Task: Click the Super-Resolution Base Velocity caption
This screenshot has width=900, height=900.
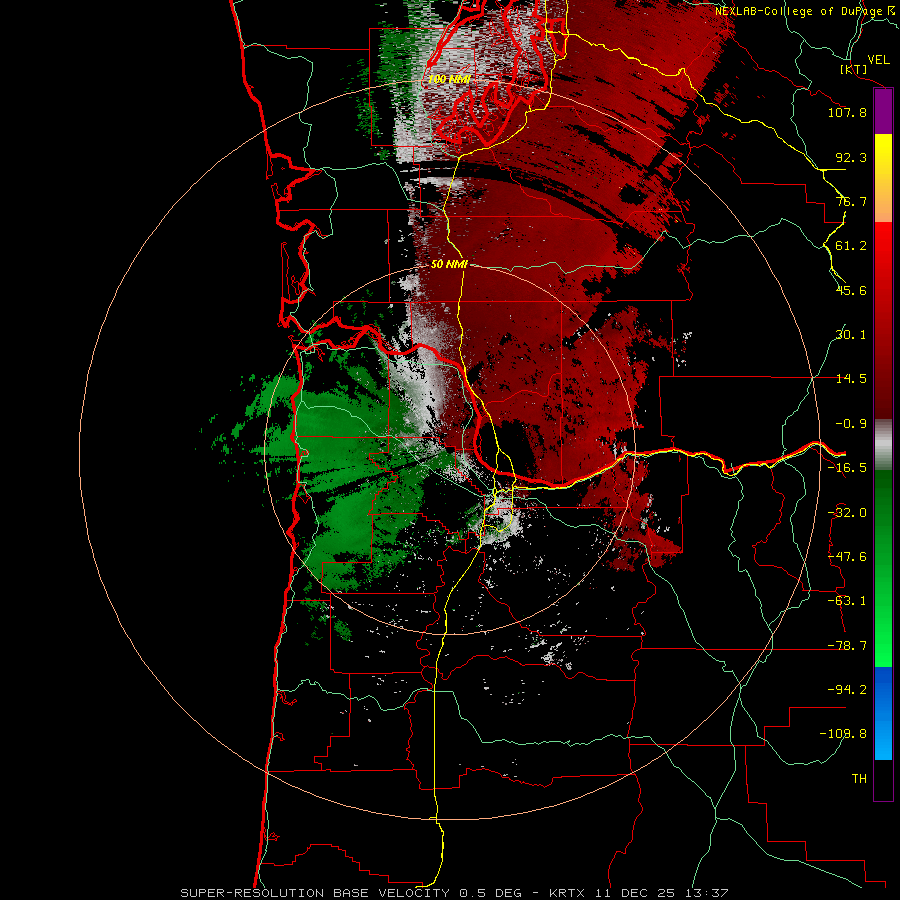Action: click(454, 893)
